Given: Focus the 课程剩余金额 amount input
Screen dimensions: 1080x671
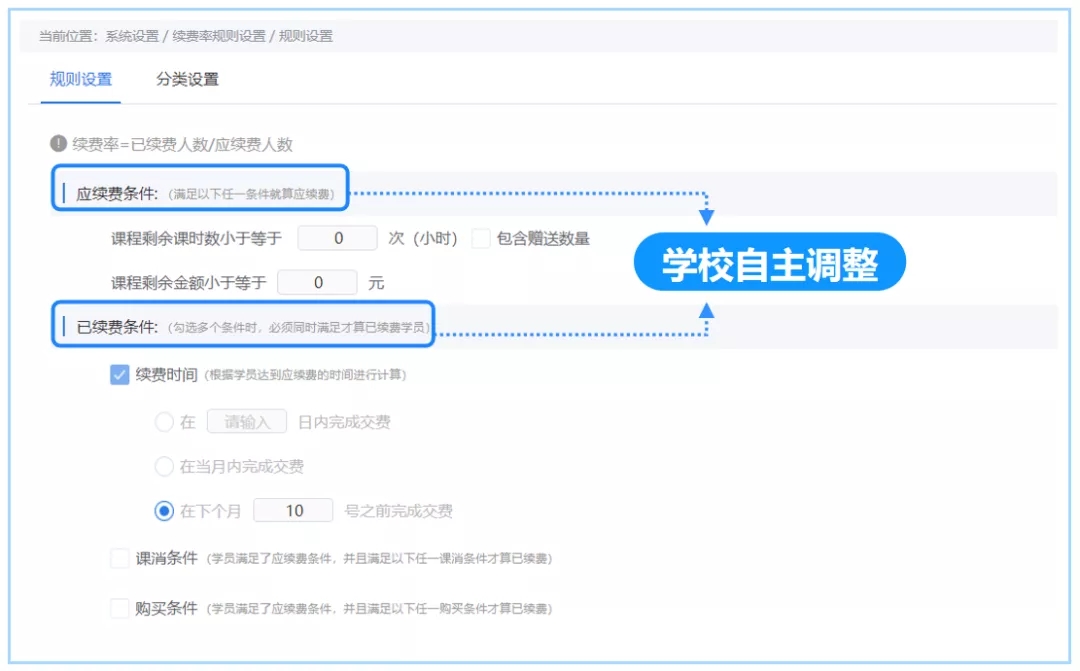Looking at the screenshot, I should click(317, 283).
